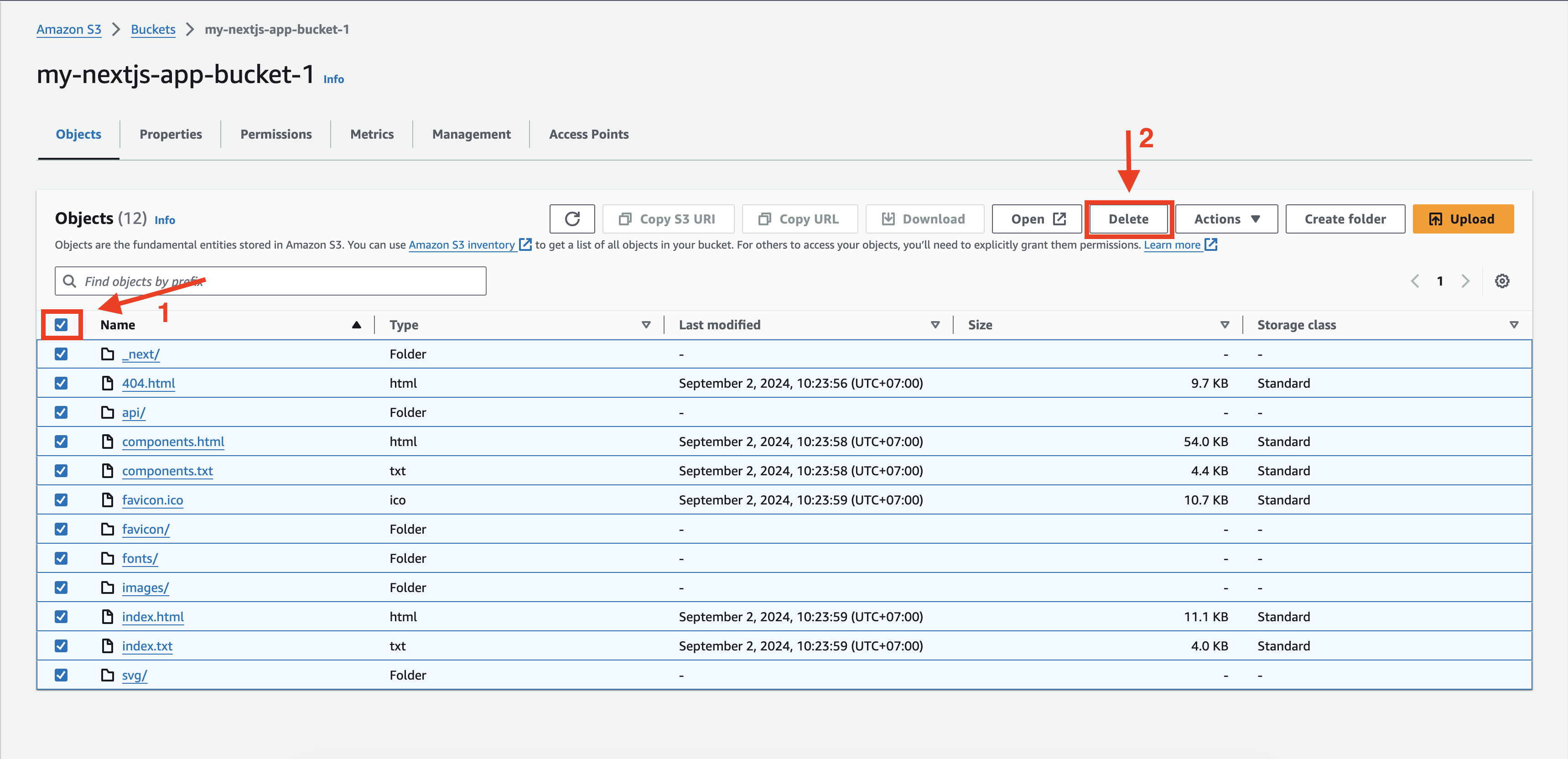The height and width of the screenshot is (759, 1568).
Task: Open the table preferences gear icon
Action: click(1502, 281)
